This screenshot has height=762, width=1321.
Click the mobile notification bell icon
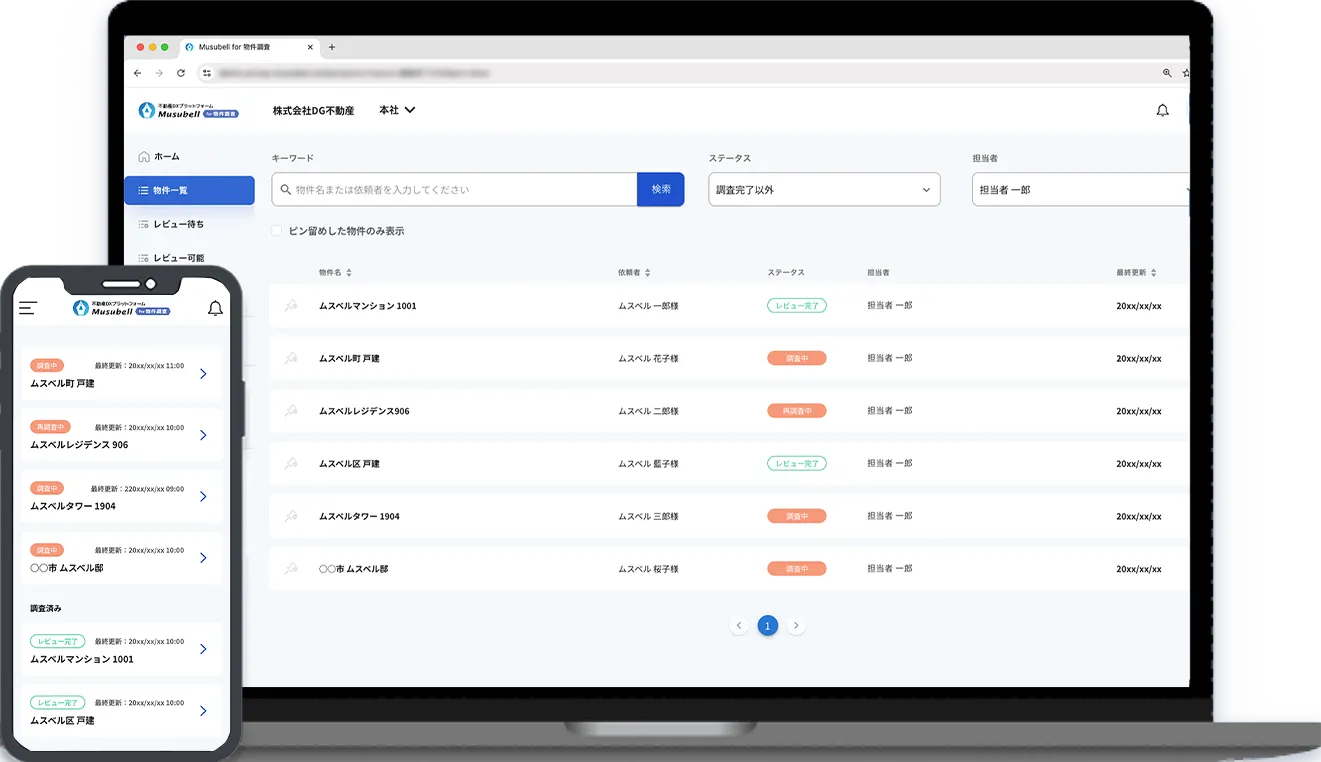215,308
